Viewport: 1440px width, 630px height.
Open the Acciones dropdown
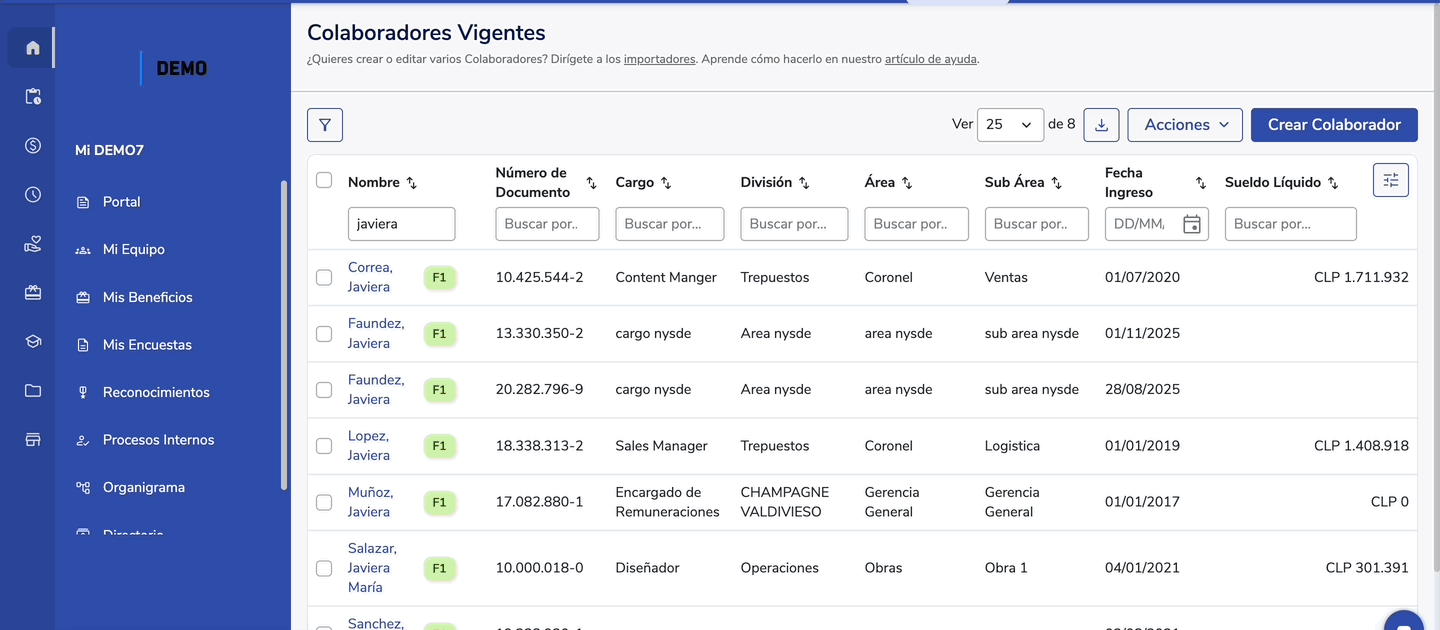click(1184, 125)
